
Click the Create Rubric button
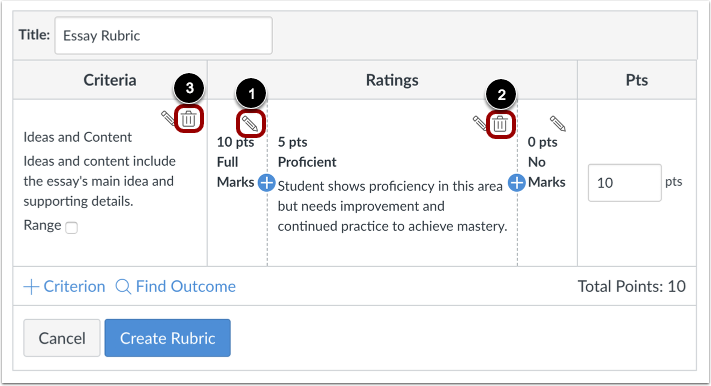[x=167, y=338]
